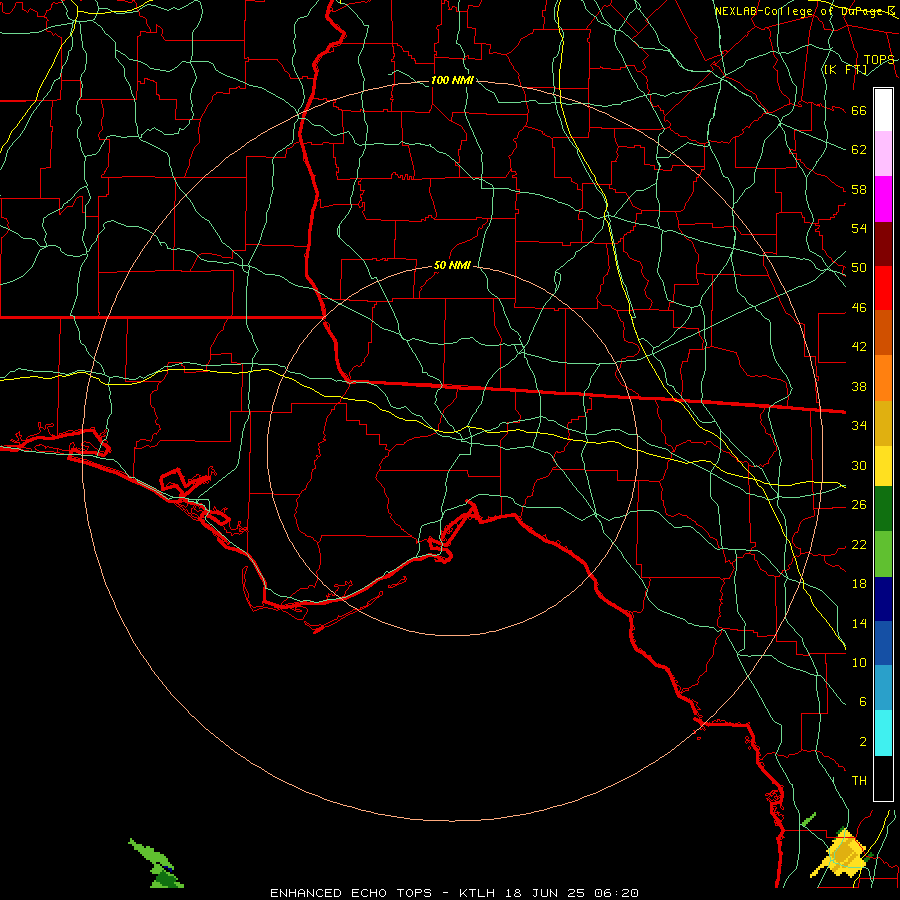This screenshot has height=900, width=900.
Task: Click the TOPS legend title
Action: (879, 60)
